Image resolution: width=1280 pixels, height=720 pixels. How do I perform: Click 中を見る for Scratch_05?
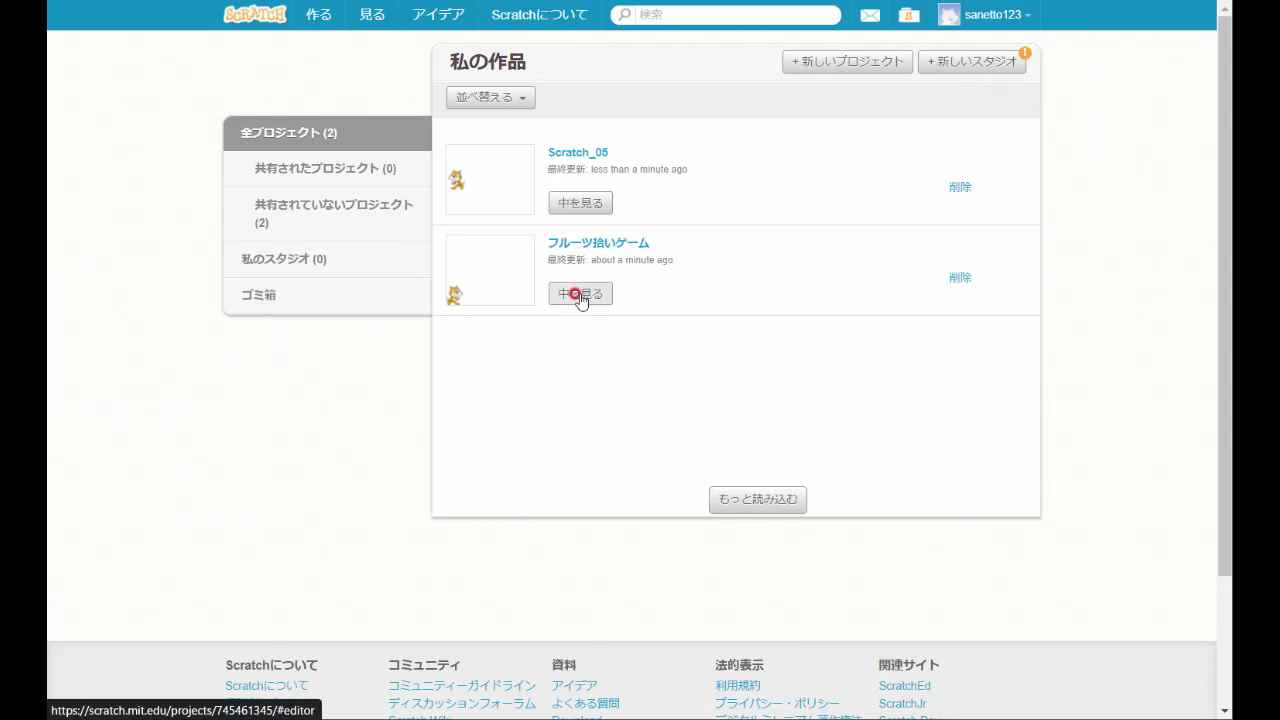[580, 203]
